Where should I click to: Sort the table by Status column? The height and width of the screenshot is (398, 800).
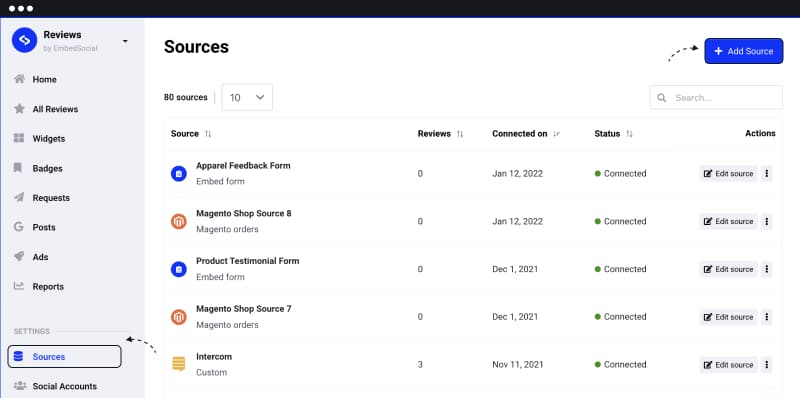(629, 134)
